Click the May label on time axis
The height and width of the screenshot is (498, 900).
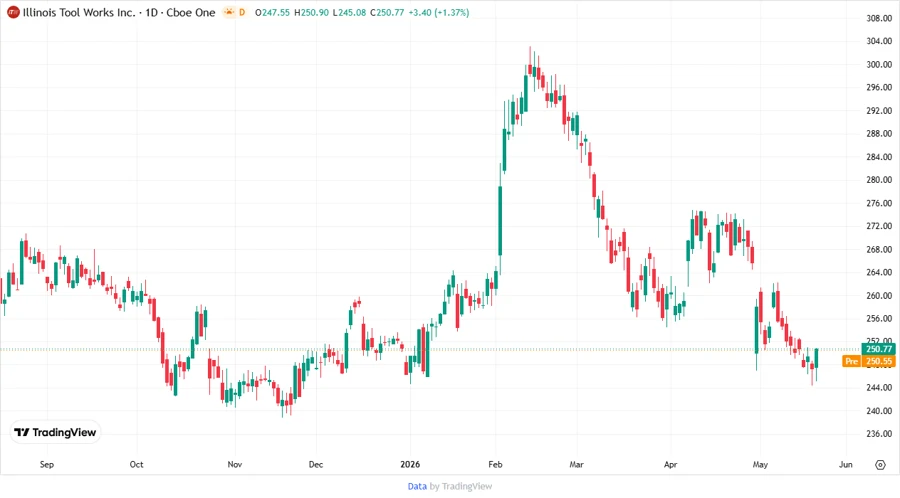point(760,464)
